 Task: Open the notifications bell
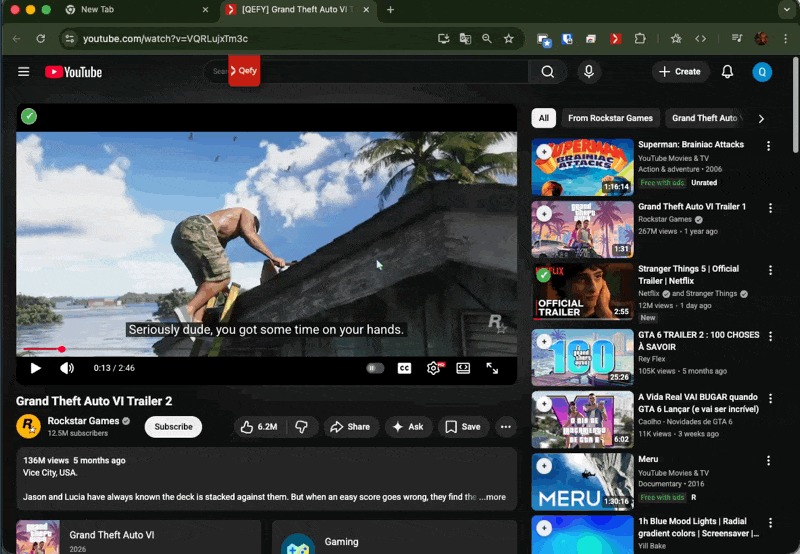pos(727,72)
